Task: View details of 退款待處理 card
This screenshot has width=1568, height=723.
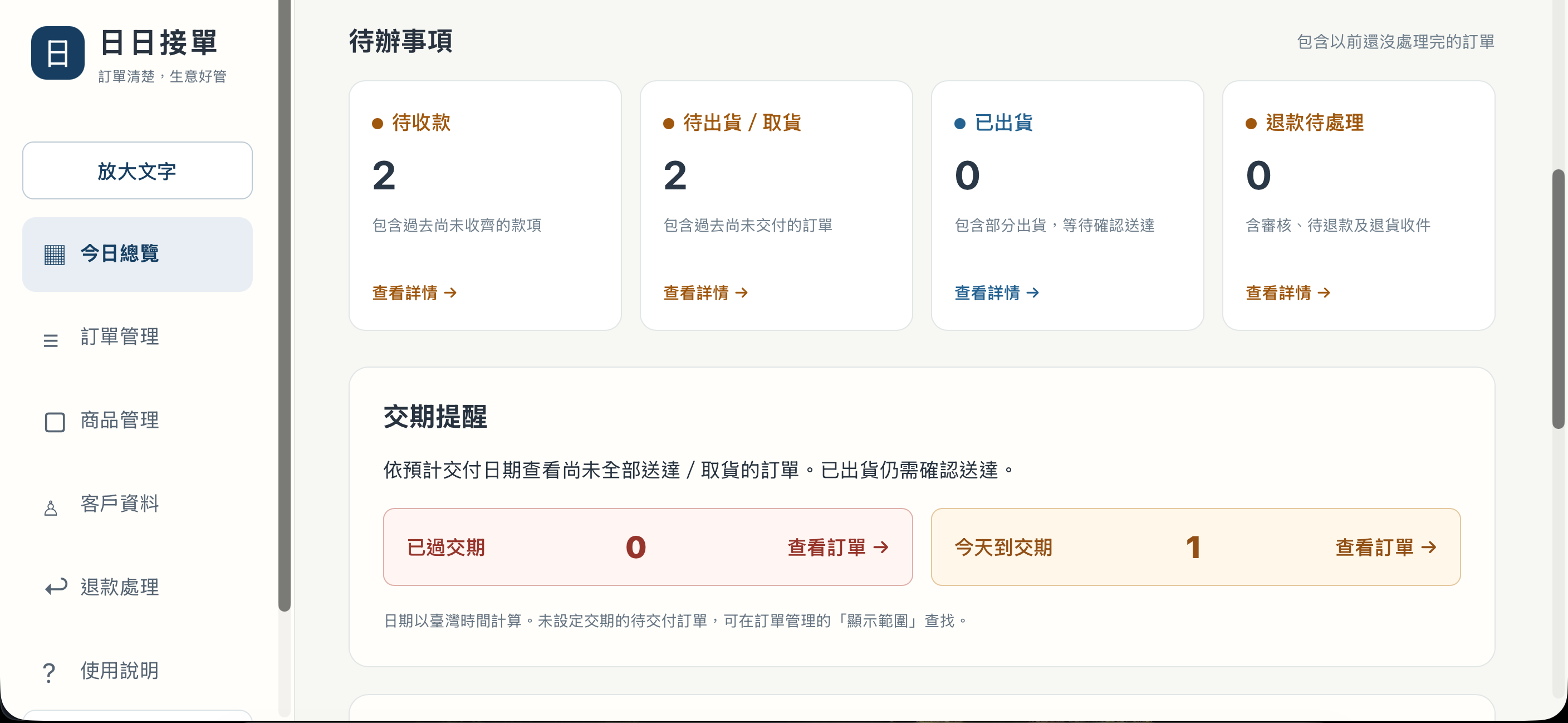Action: pyautogui.click(x=1288, y=293)
